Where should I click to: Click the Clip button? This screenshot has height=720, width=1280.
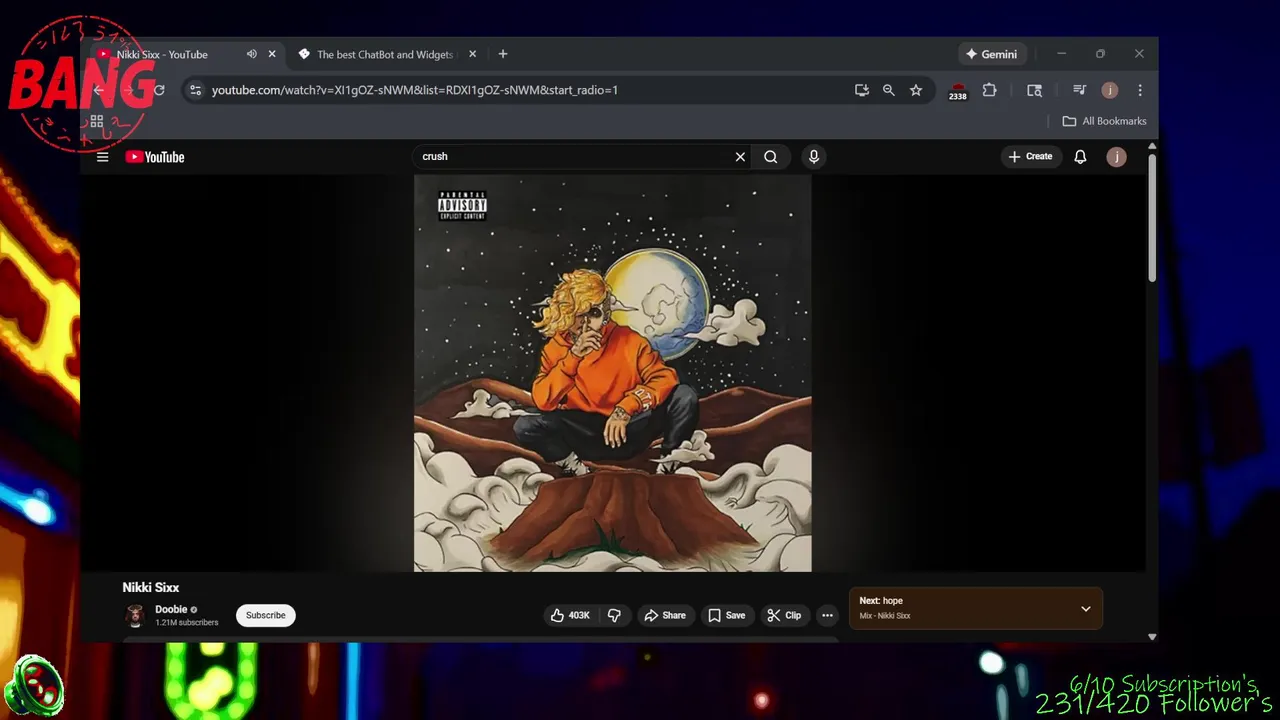(x=785, y=615)
